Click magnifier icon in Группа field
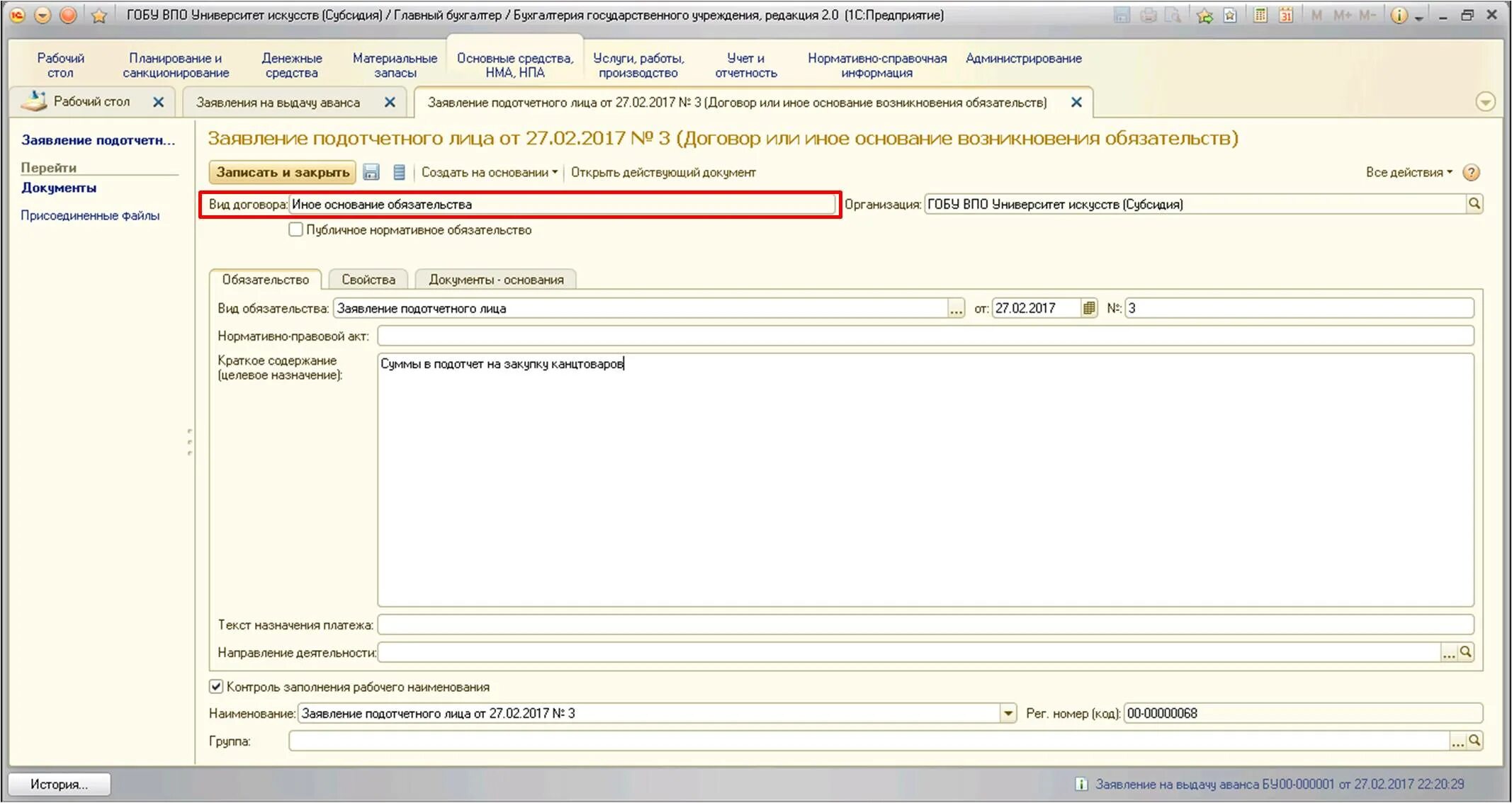This screenshot has height=803, width=1512. [1474, 741]
